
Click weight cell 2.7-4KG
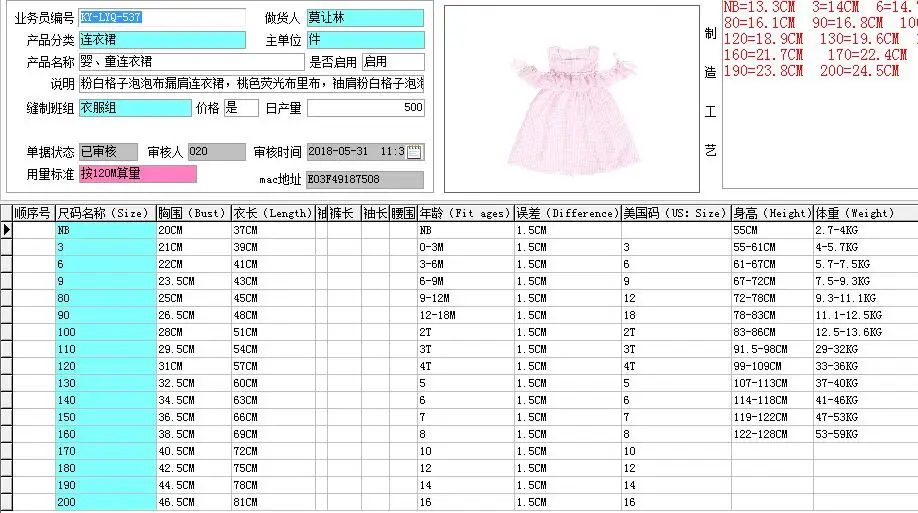pyautogui.click(x=865, y=230)
